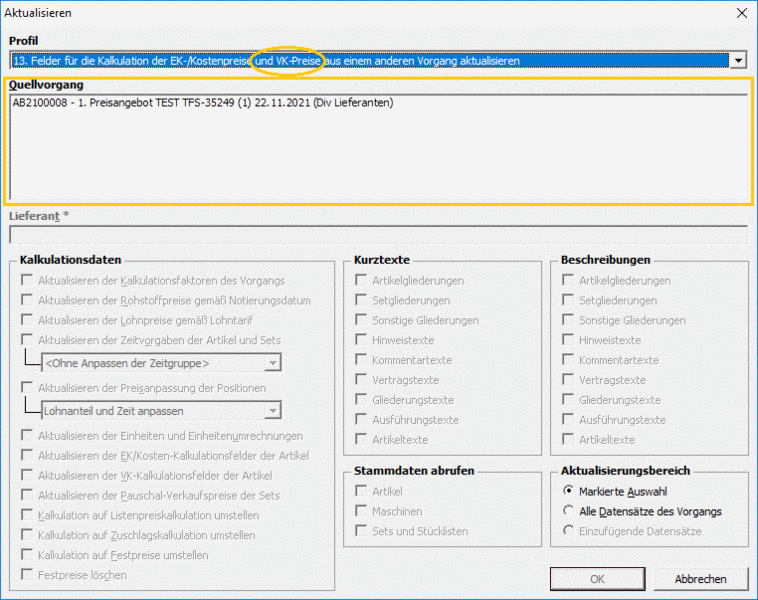
Task: Select the Markierte Auswahl radio button
Action: tap(568, 491)
